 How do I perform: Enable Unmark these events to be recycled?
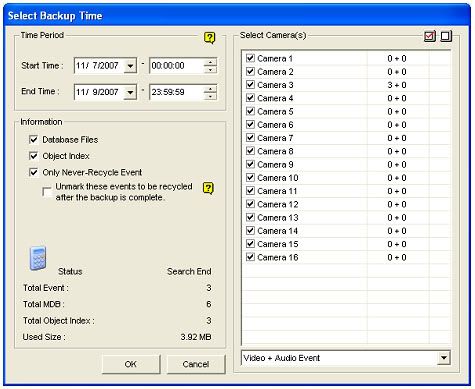[x=47, y=192]
